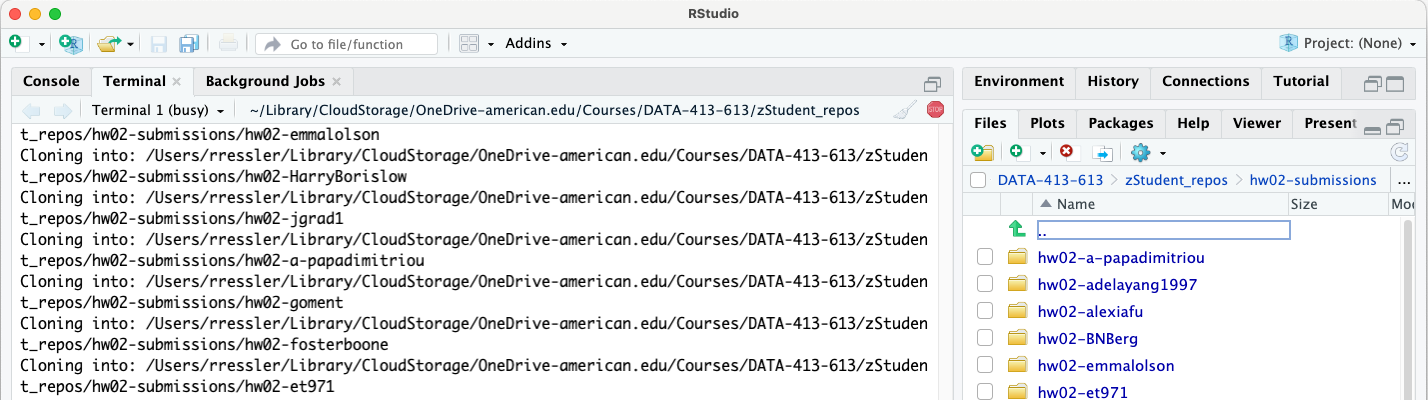
Task: Restore the Files pane size icon
Action: click(1396, 128)
